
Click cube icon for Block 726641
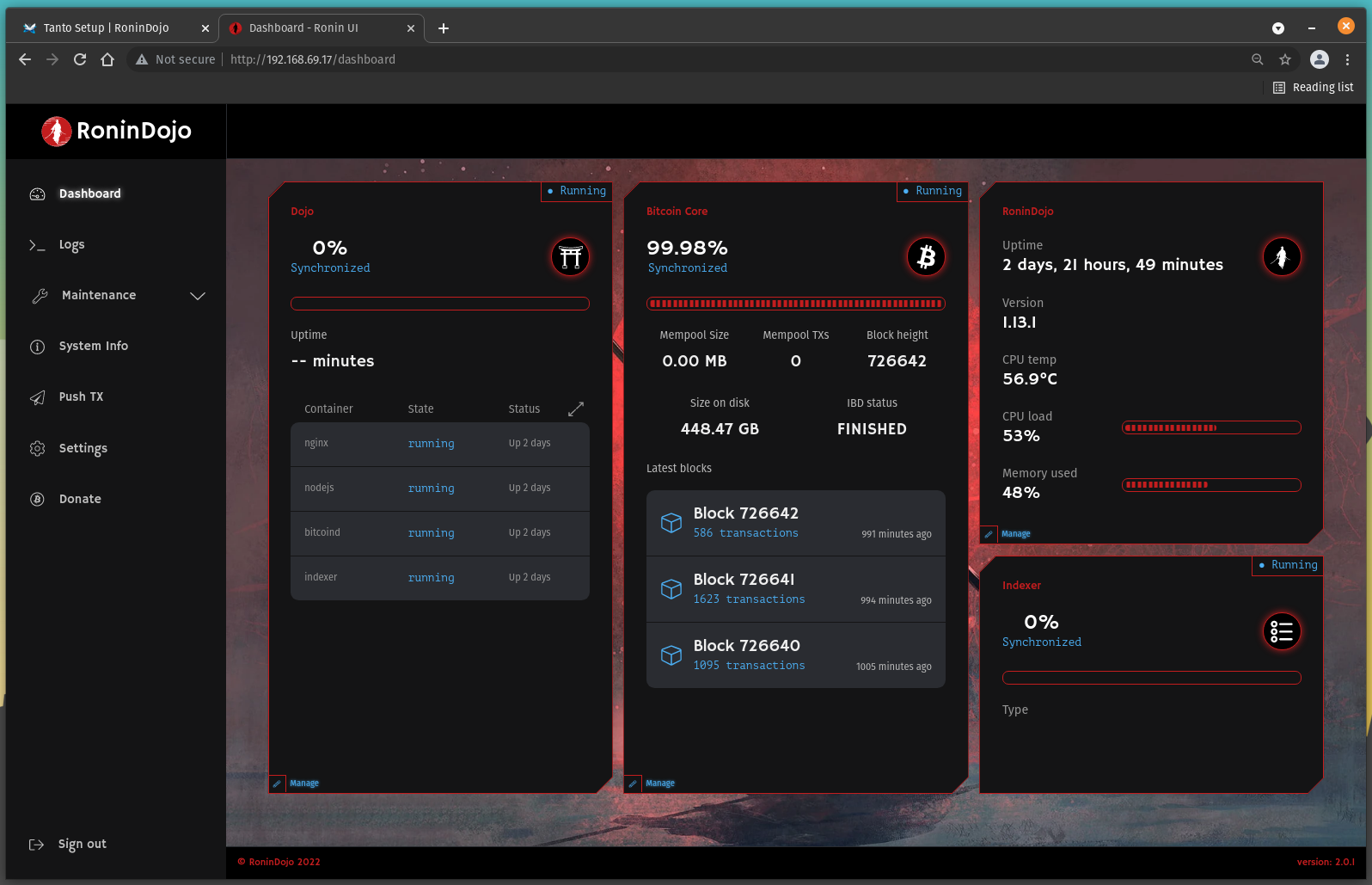[x=671, y=589]
